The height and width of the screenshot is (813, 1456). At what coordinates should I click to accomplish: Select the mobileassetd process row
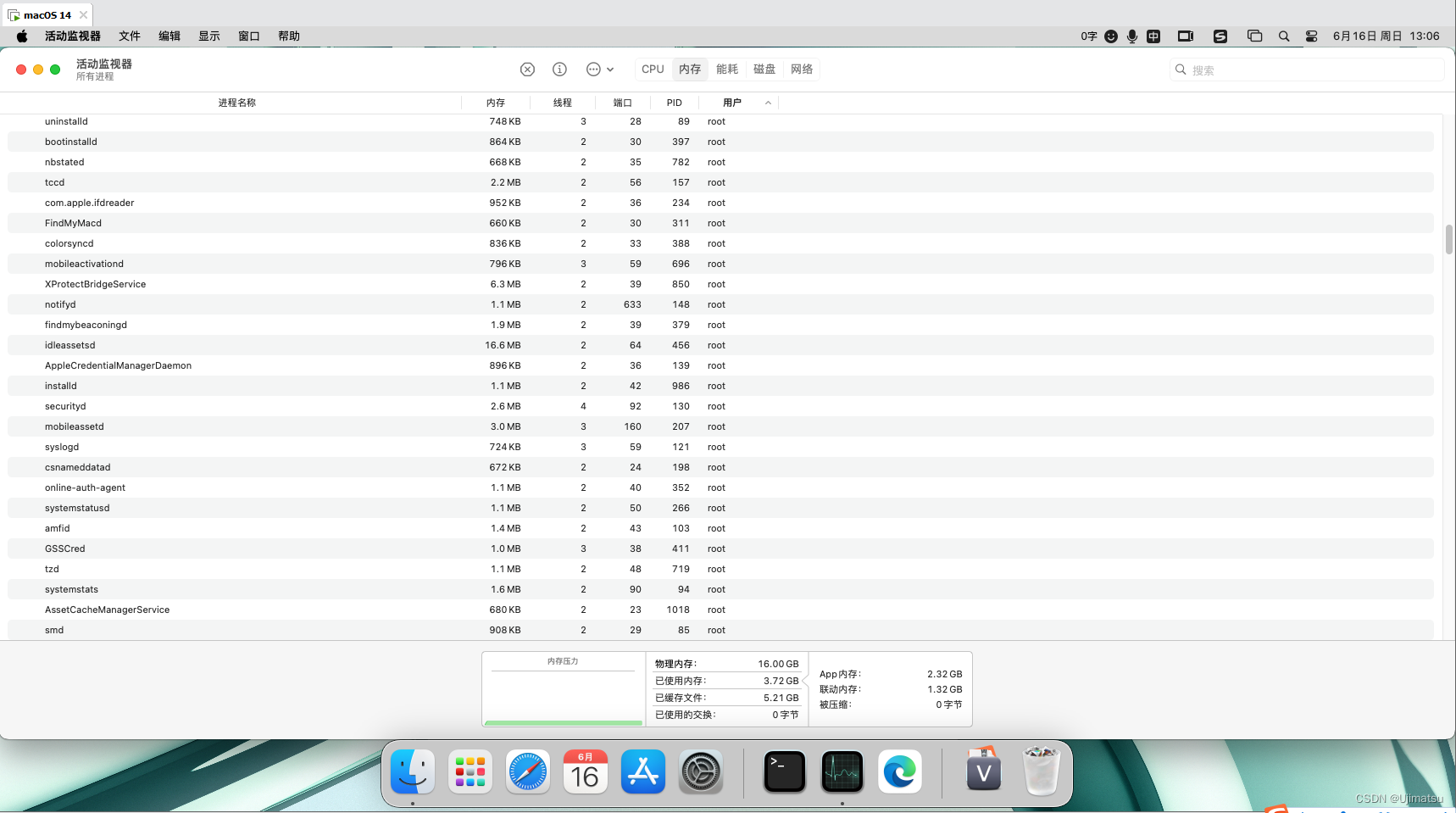point(720,426)
